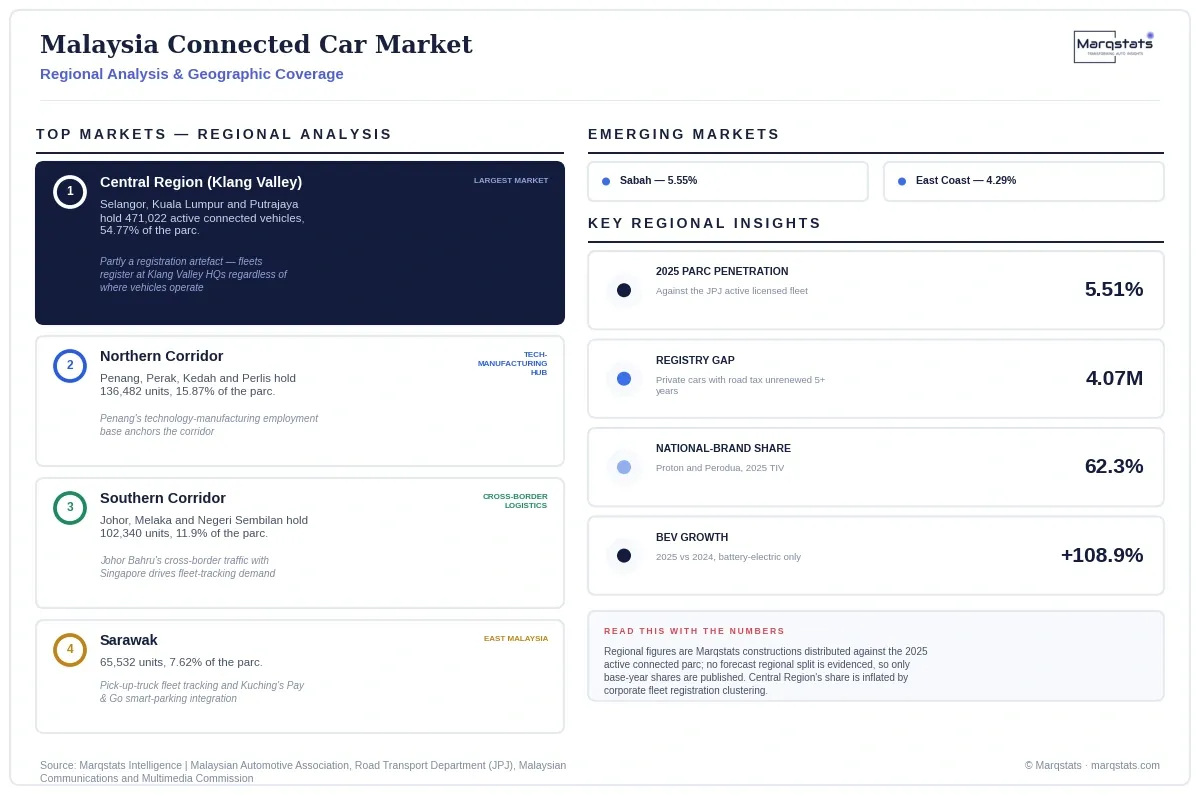
Task: Click the 65,532 units Sarawak description
Action: (x=181, y=662)
